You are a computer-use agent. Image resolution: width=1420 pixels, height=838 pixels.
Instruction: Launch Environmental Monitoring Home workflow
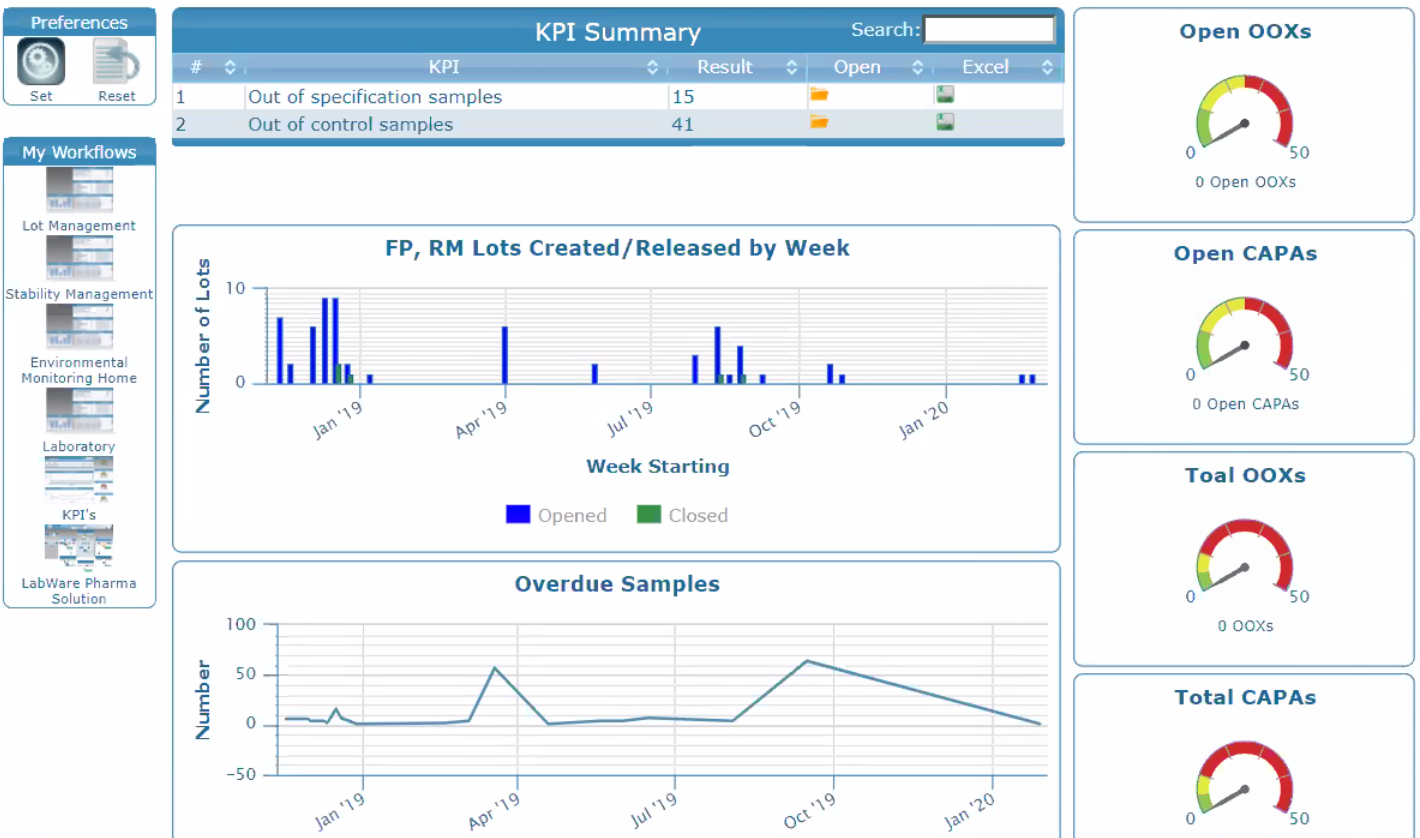79,328
